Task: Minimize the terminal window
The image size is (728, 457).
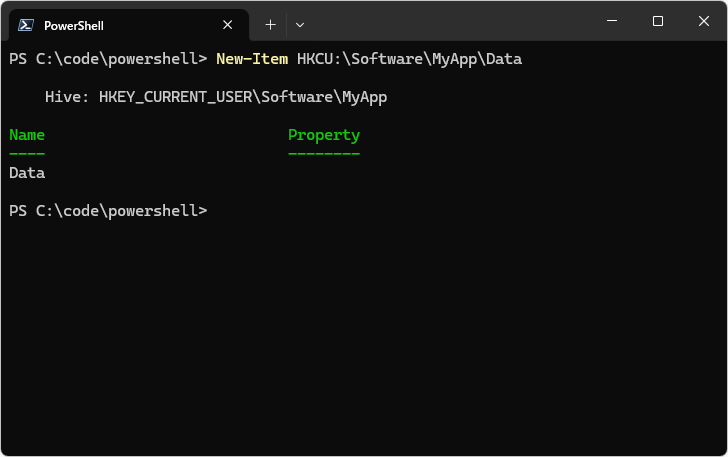Action: [x=612, y=21]
